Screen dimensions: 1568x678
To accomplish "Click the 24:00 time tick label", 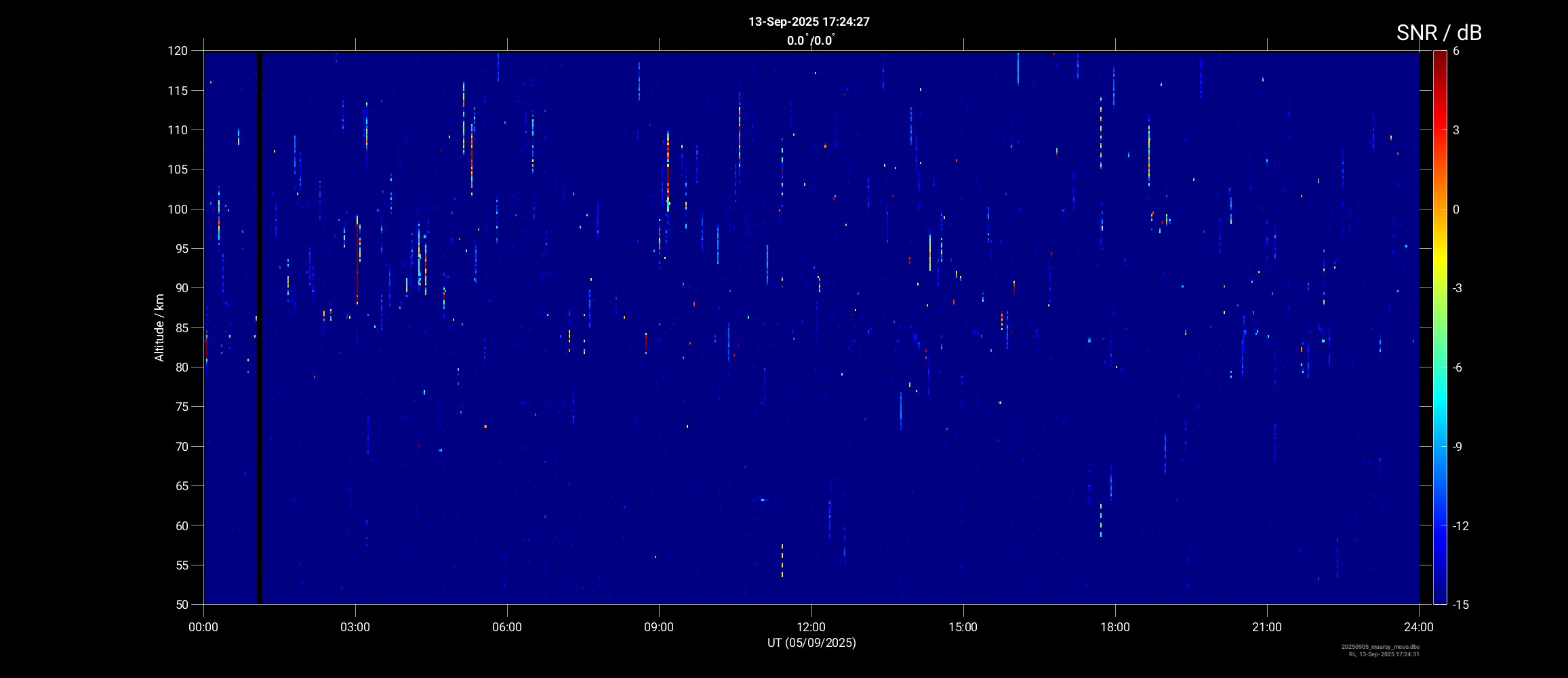I will [1419, 627].
